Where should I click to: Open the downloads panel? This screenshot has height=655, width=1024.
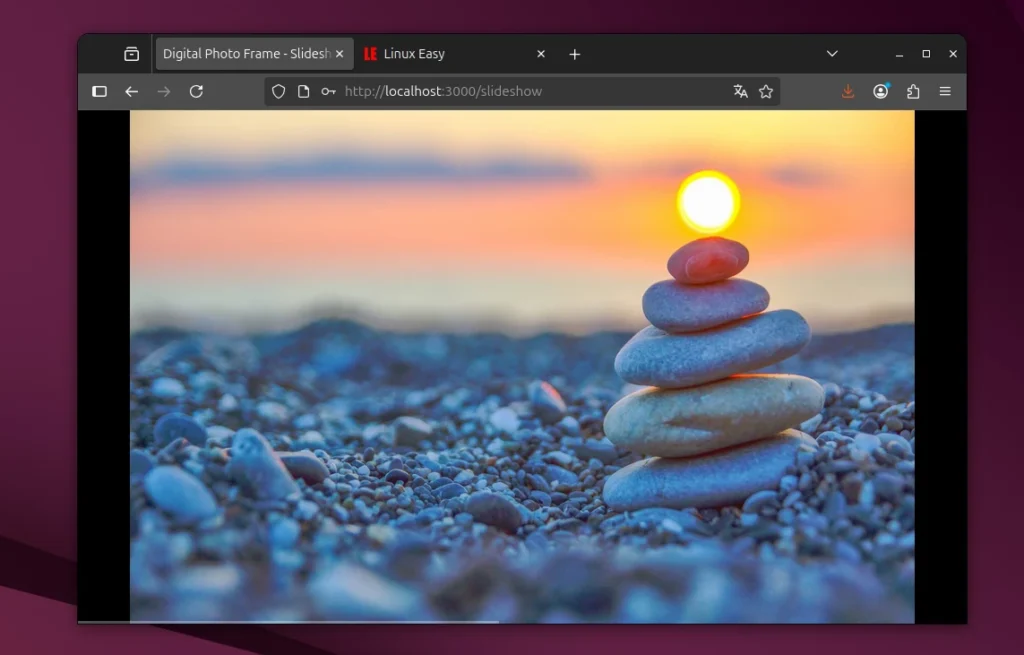(x=848, y=91)
